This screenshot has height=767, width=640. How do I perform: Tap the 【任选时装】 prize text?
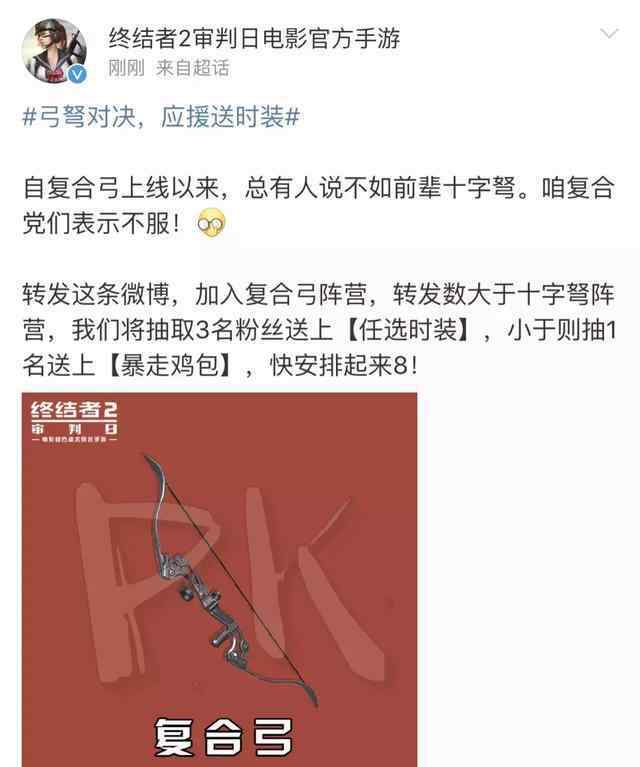pyautogui.click(x=409, y=330)
